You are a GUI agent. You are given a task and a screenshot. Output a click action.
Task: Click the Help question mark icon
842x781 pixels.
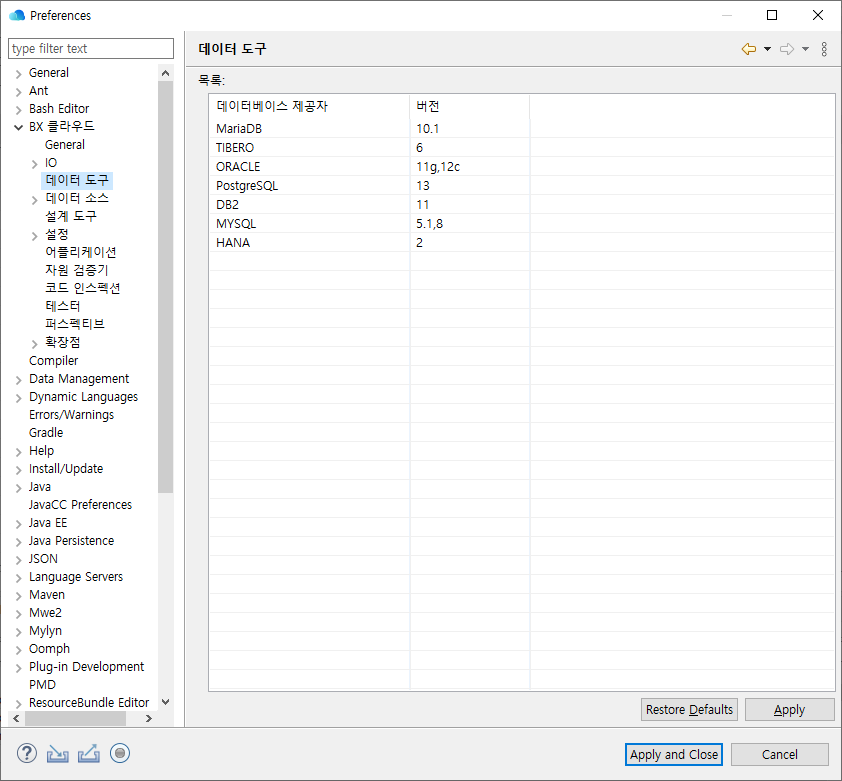pyautogui.click(x=26, y=753)
